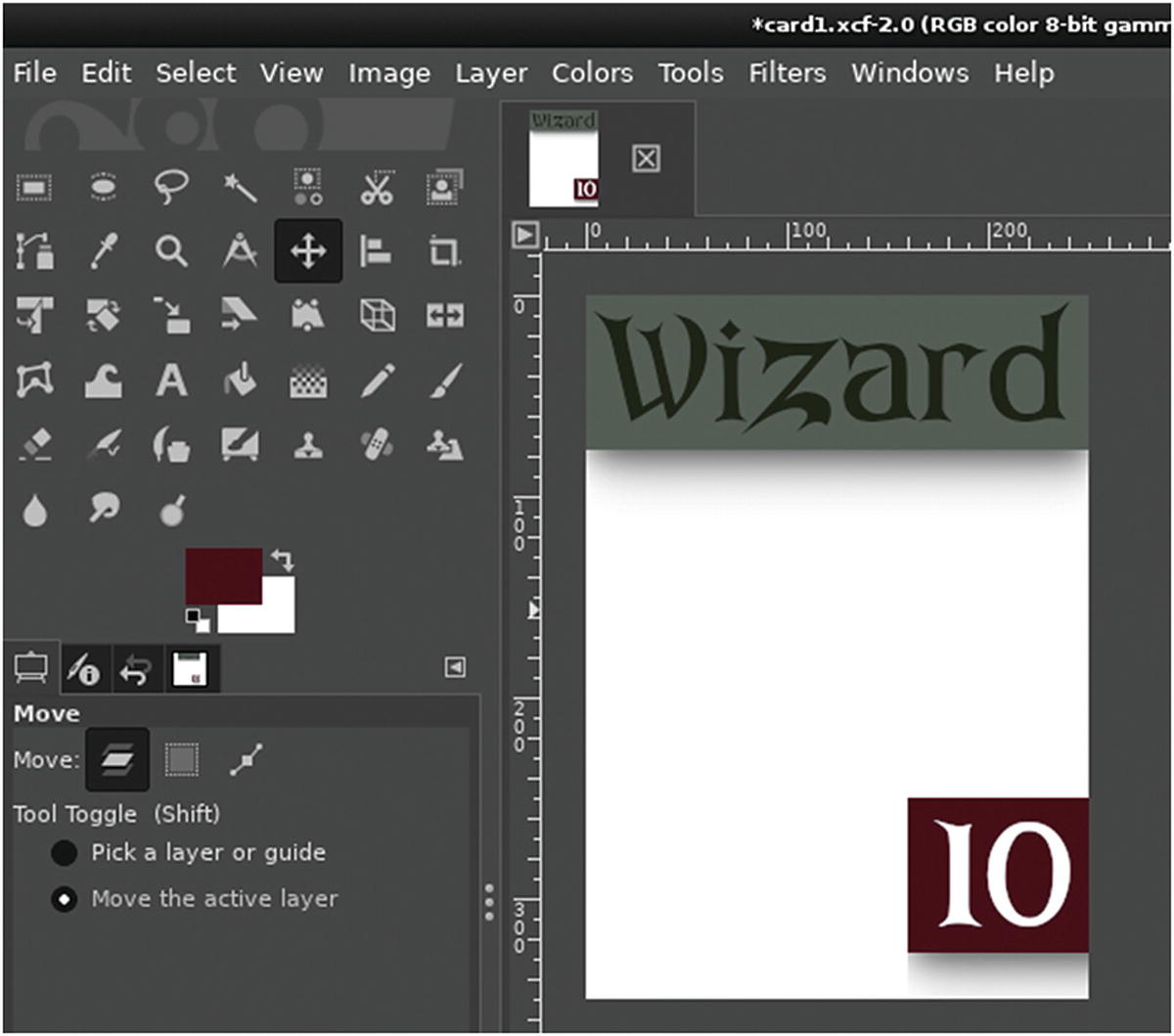The image size is (1174, 1036).
Task: Select the Shear tool
Action: pos(240,315)
